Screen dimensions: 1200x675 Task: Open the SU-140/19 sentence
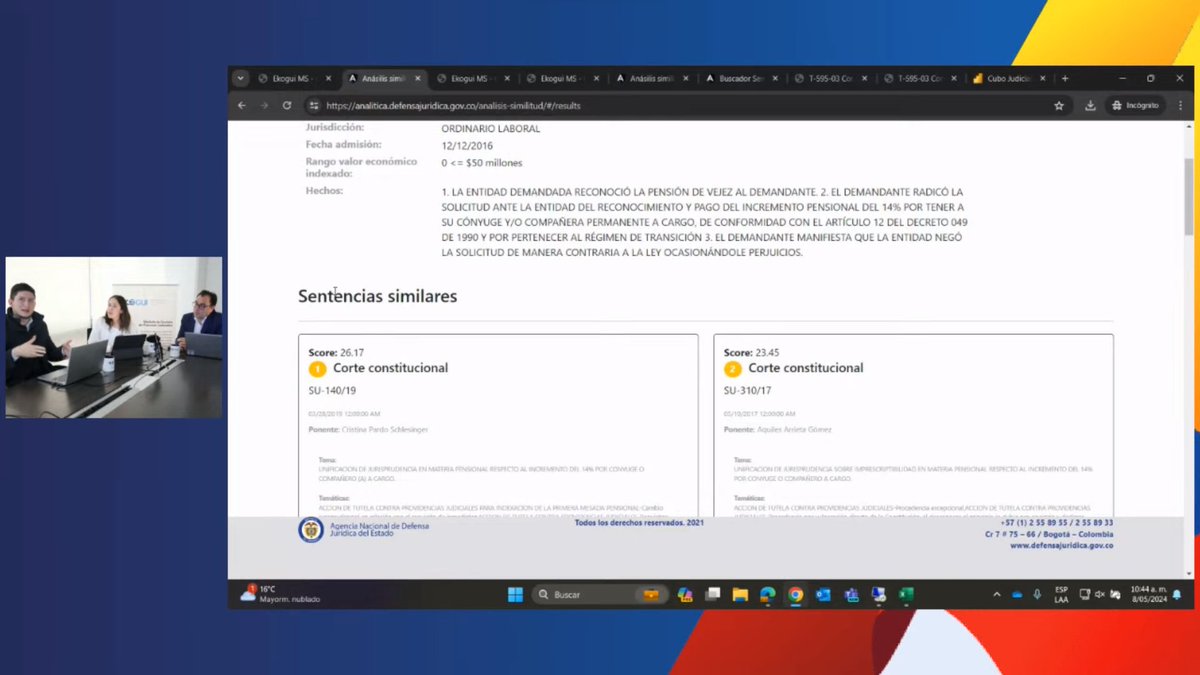(x=330, y=391)
